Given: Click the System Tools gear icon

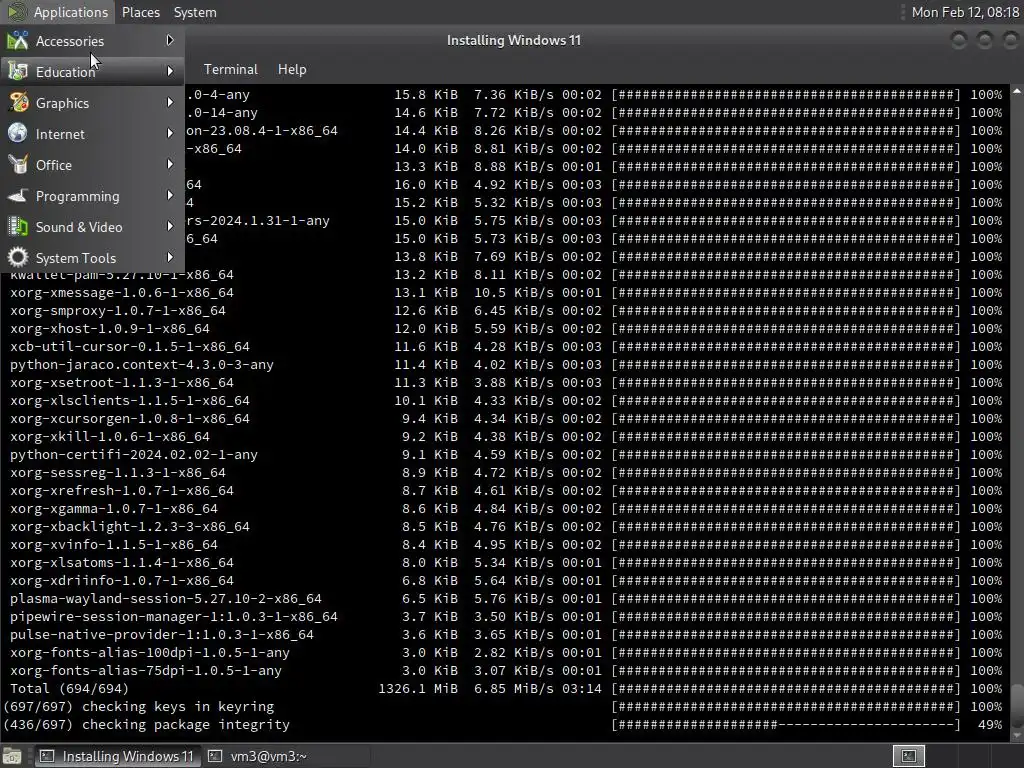Looking at the screenshot, I should pyautogui.click(x=18, y=257).
